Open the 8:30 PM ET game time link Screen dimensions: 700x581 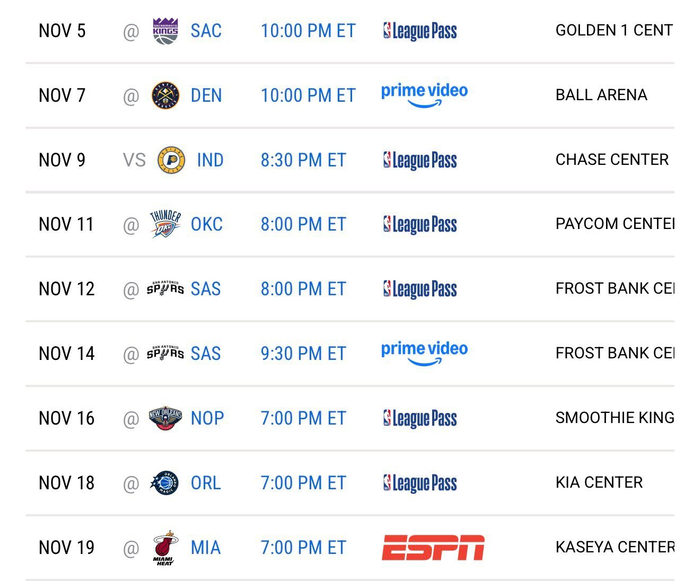[303, 160]
